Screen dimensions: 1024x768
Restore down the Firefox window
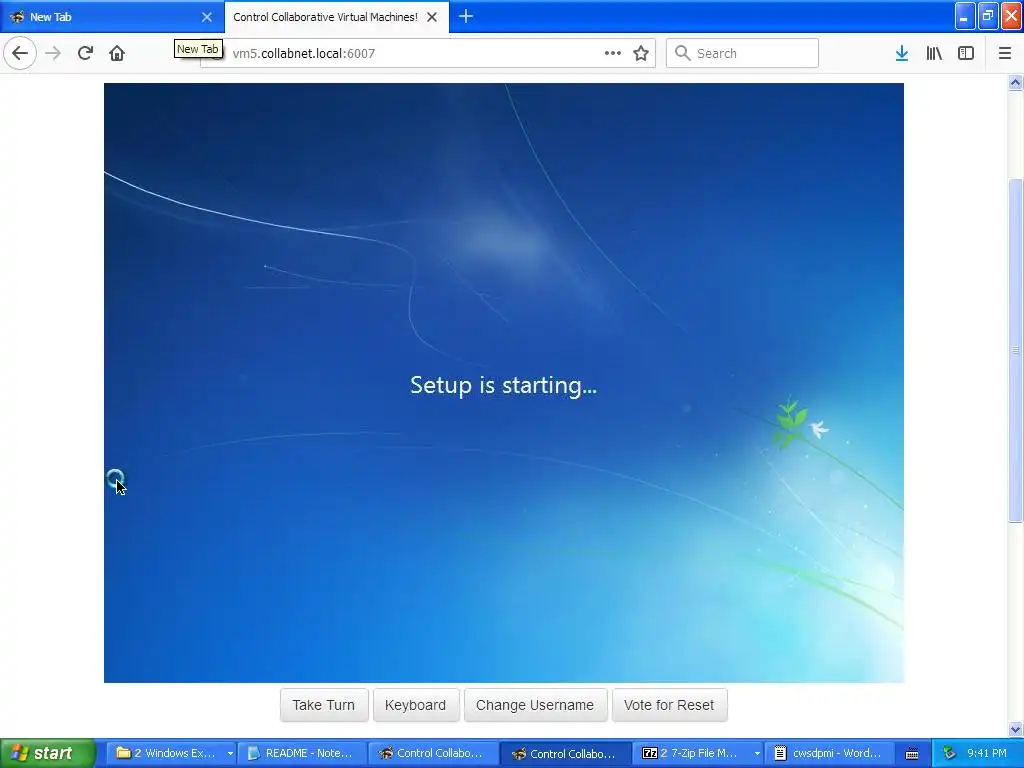click(988, 16)
